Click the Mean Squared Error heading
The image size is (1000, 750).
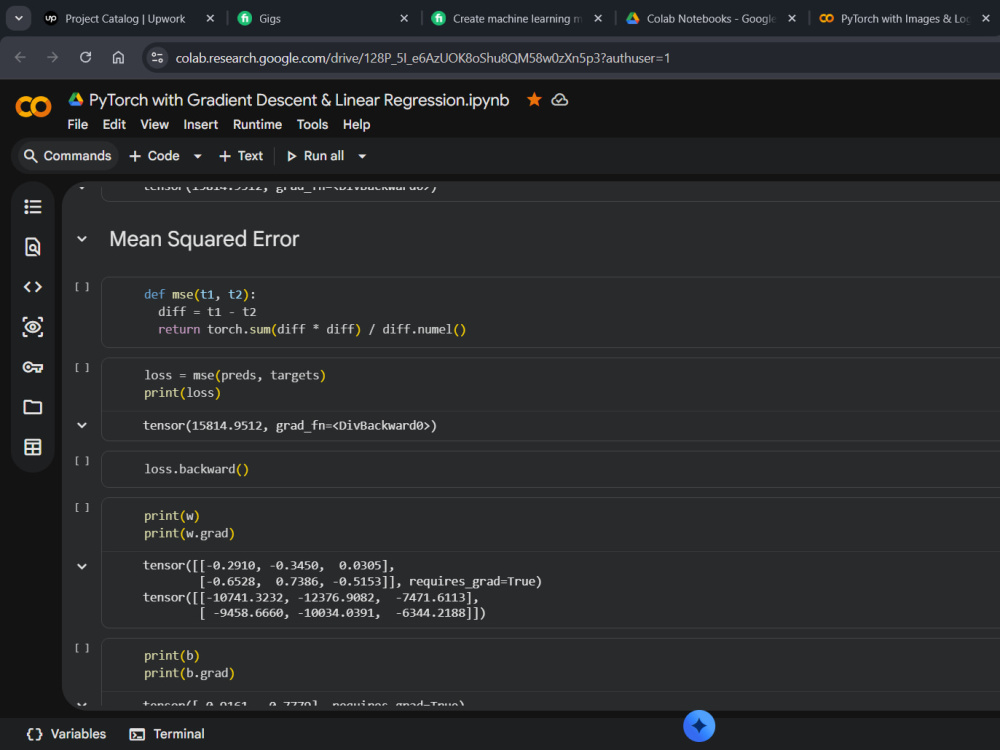click(x=204, y=239)
